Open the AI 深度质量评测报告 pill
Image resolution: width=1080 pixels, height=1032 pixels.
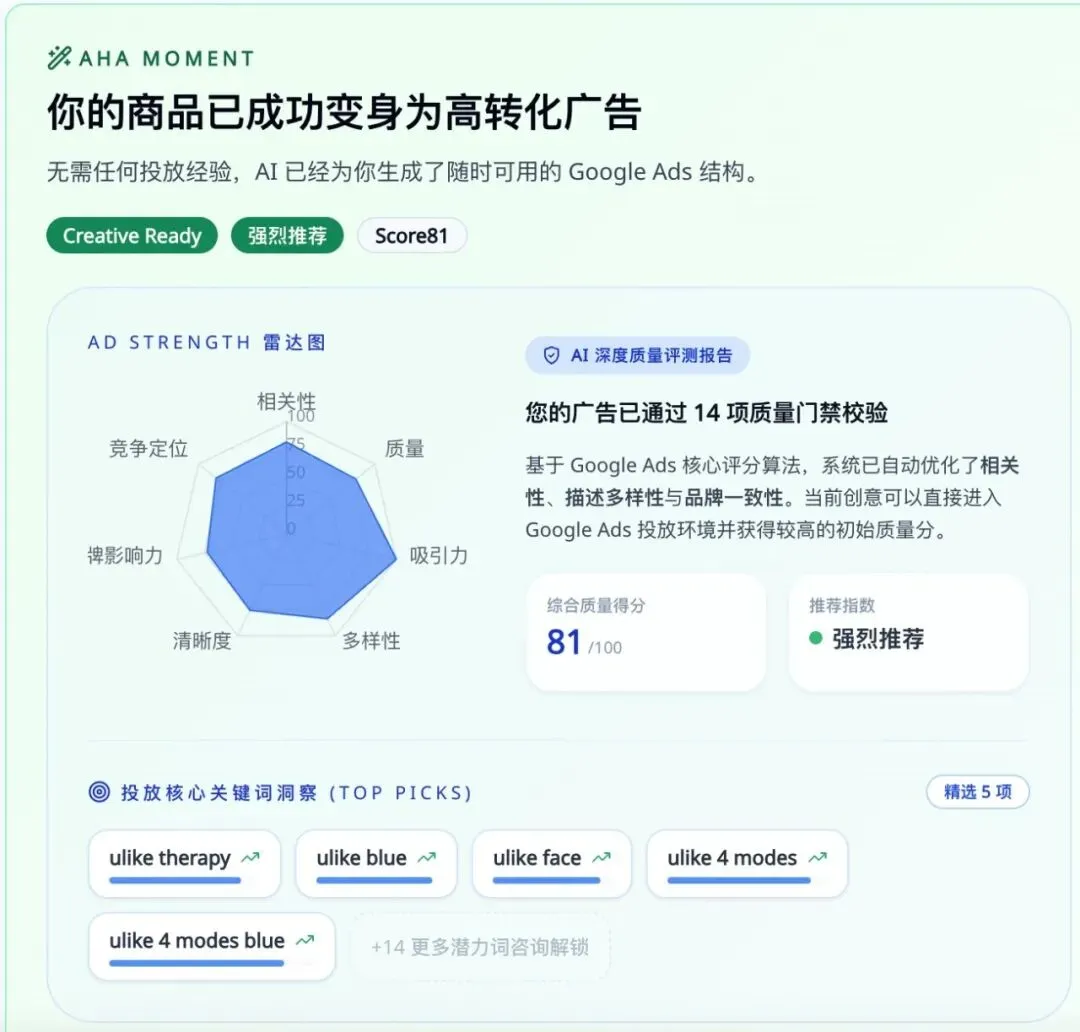point(637,356)
